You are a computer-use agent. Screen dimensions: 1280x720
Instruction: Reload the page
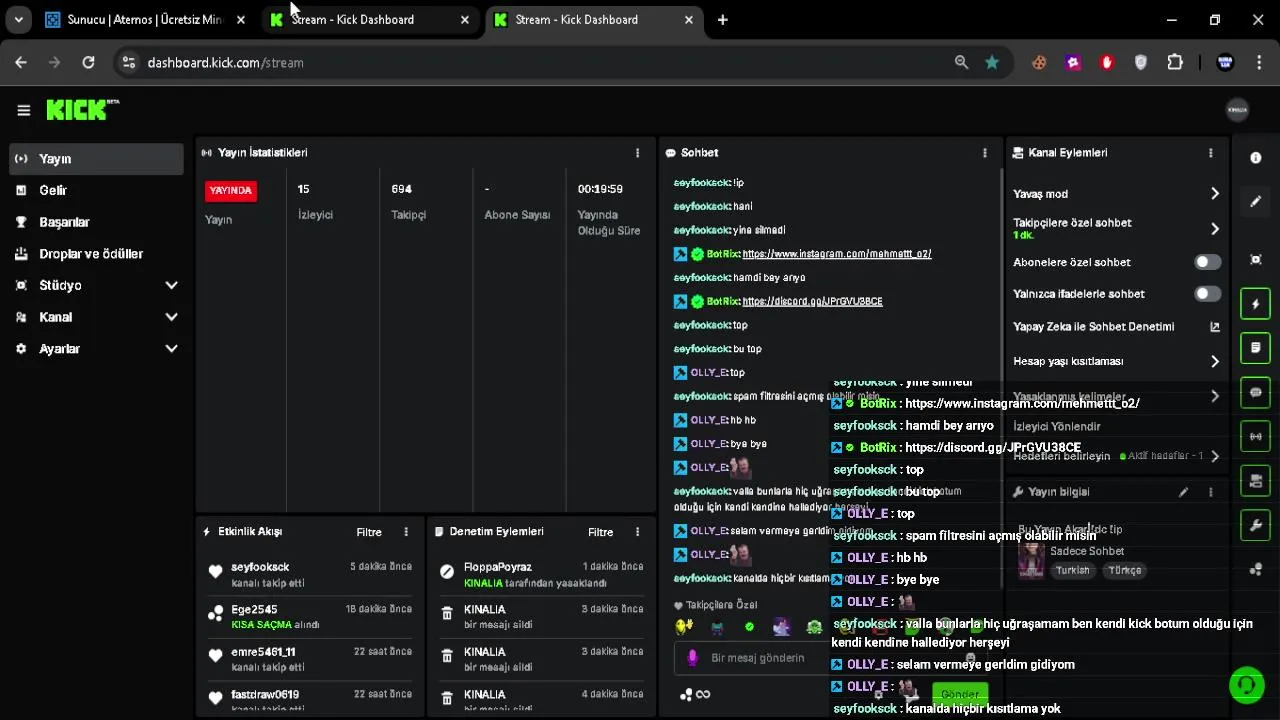(88, 62)
